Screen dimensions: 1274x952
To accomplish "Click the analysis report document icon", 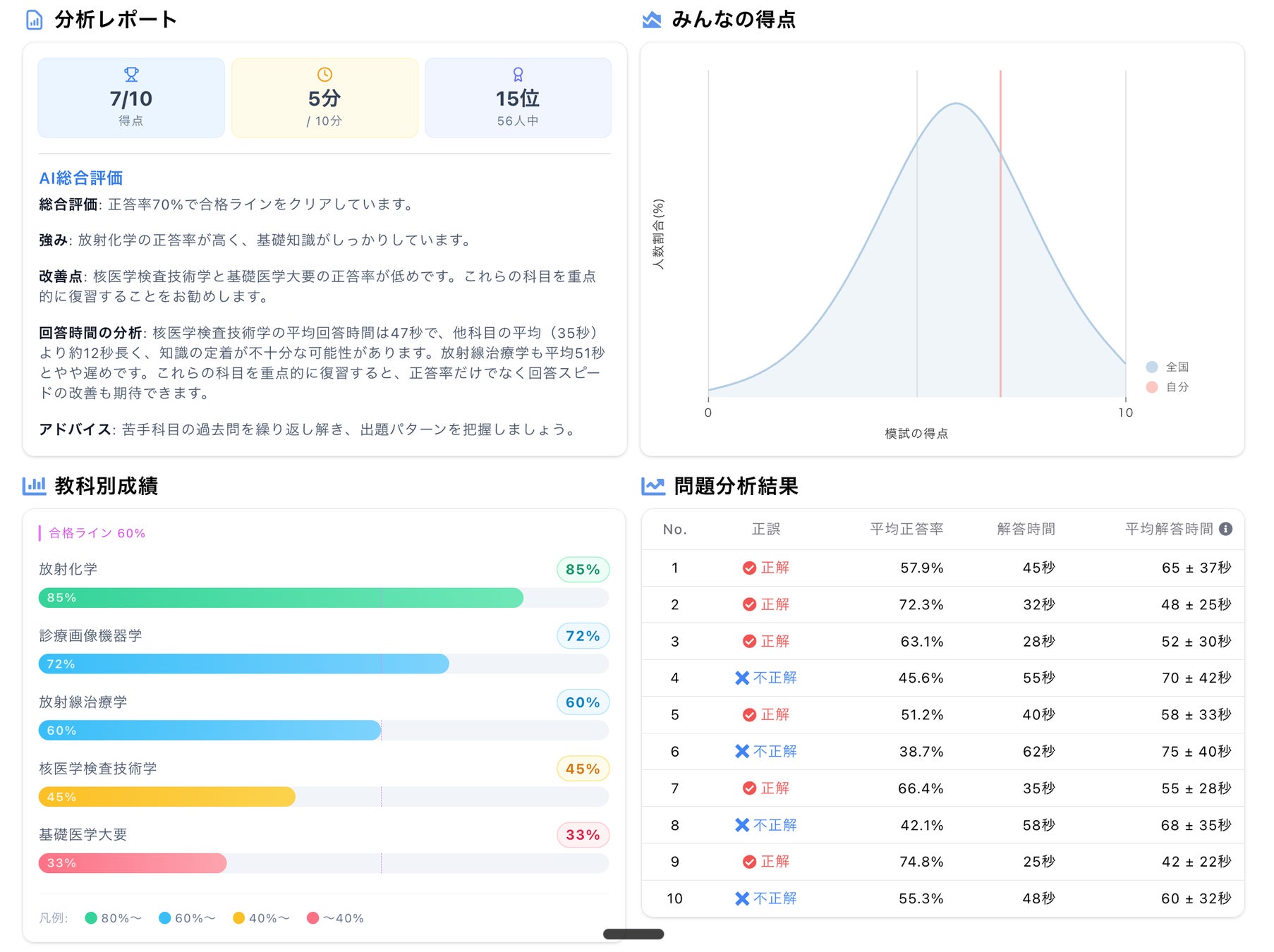I will click(34, 20).
